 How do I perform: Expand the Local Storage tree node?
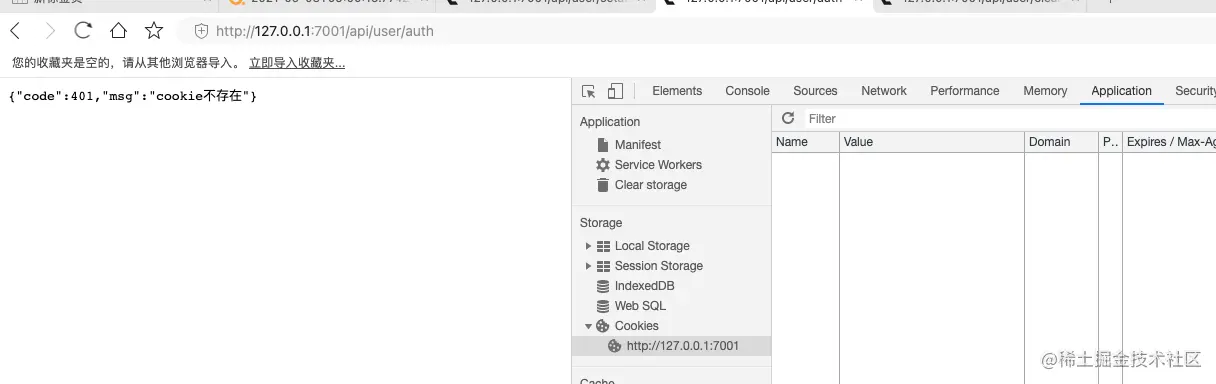588,246
